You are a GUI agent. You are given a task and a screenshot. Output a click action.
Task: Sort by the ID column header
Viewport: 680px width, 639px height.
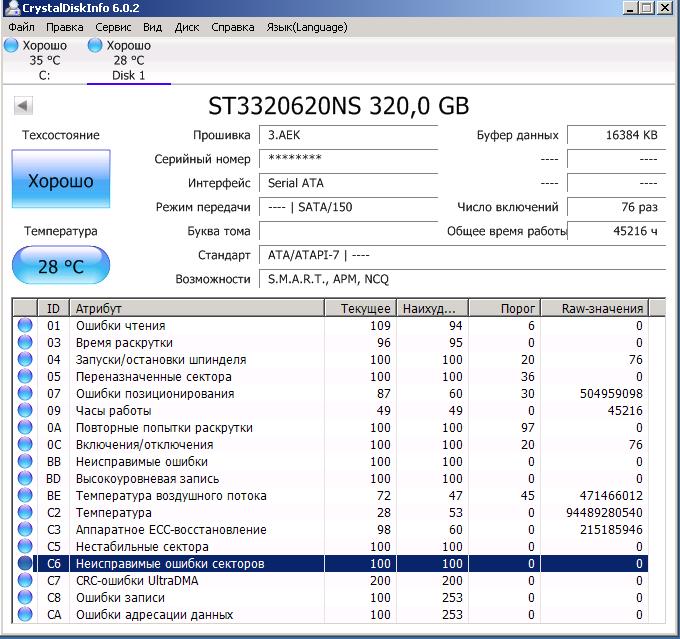coord(53,308)
